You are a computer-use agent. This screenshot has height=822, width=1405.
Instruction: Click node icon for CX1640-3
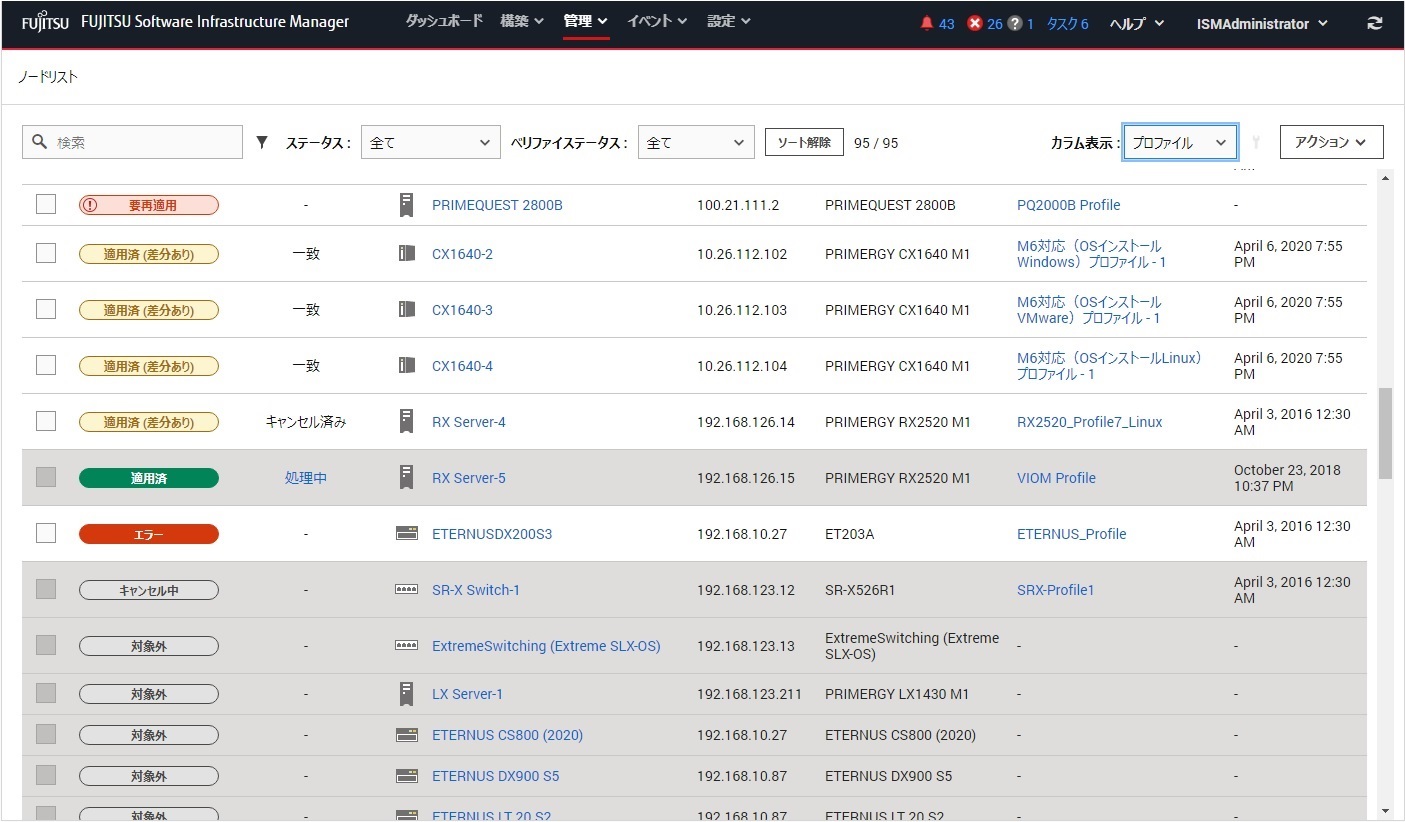click(406, 310)
